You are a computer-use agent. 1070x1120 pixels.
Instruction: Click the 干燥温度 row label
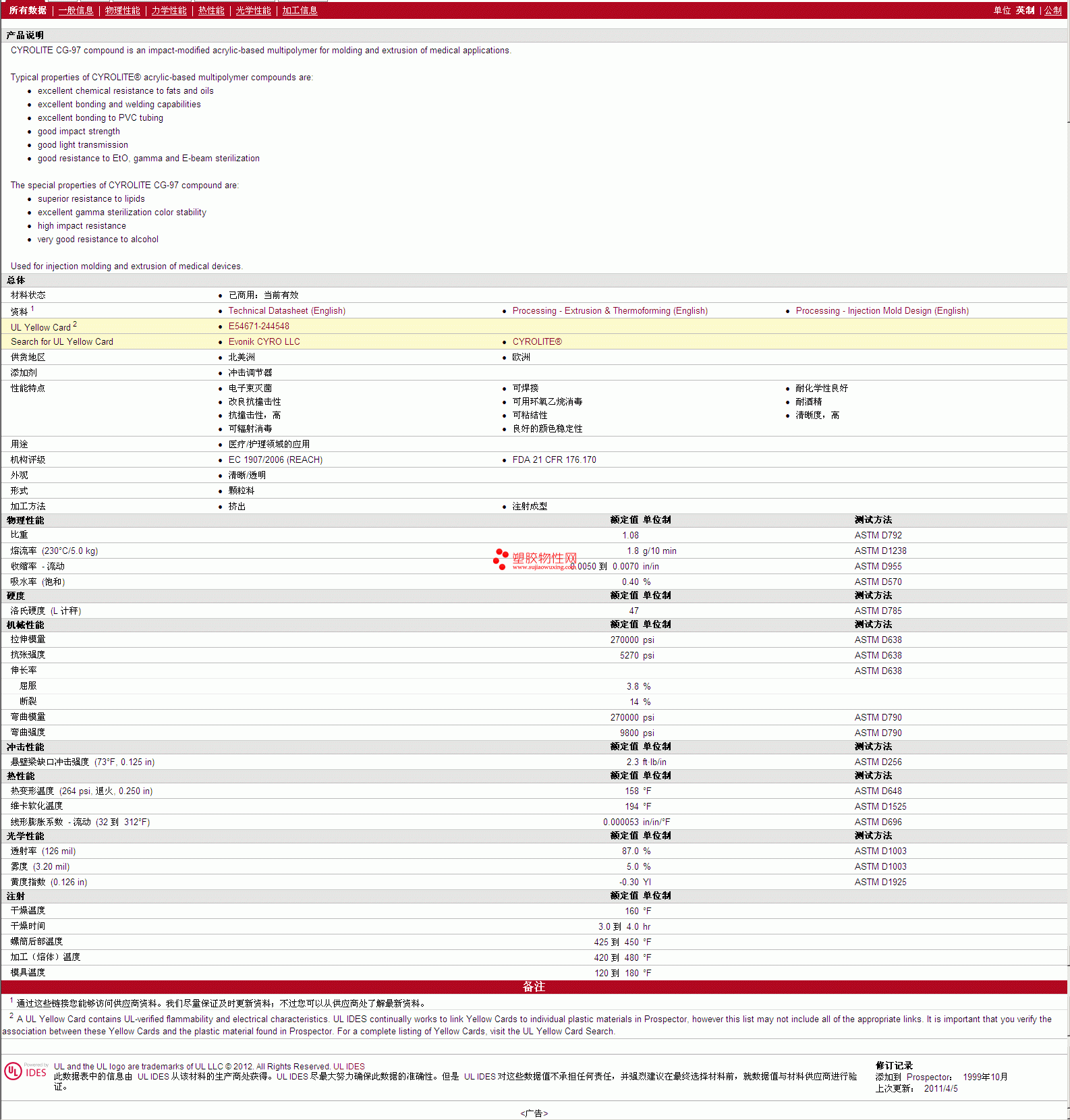pos(28,911)
